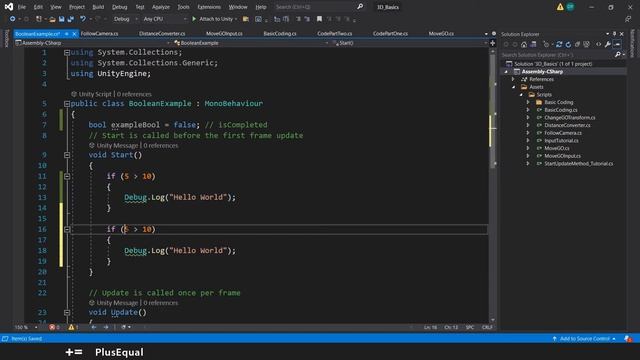640x360 pixels.
Task: Toggle the pin on BooleanExample.cs tab
Action: pos(67,34)
